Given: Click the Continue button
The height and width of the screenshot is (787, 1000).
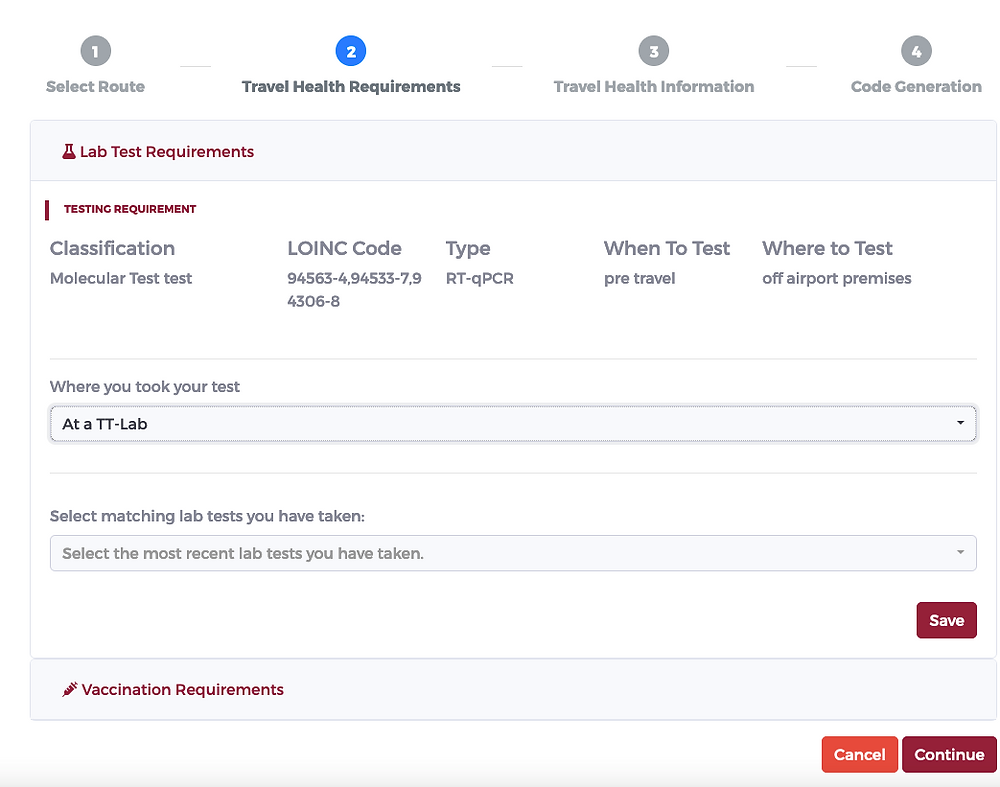Looking at the screenshot, I should click(x=949, y=754).
